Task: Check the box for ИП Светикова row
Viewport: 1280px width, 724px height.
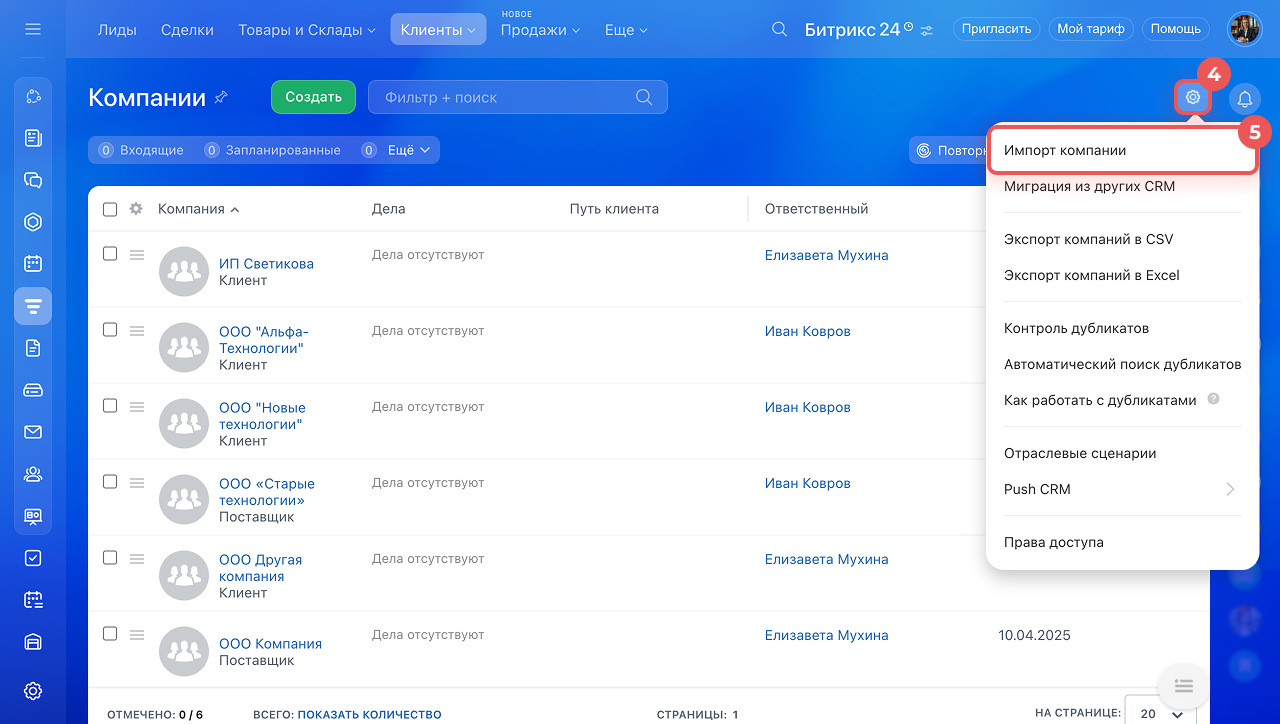Action: point(110,254)
